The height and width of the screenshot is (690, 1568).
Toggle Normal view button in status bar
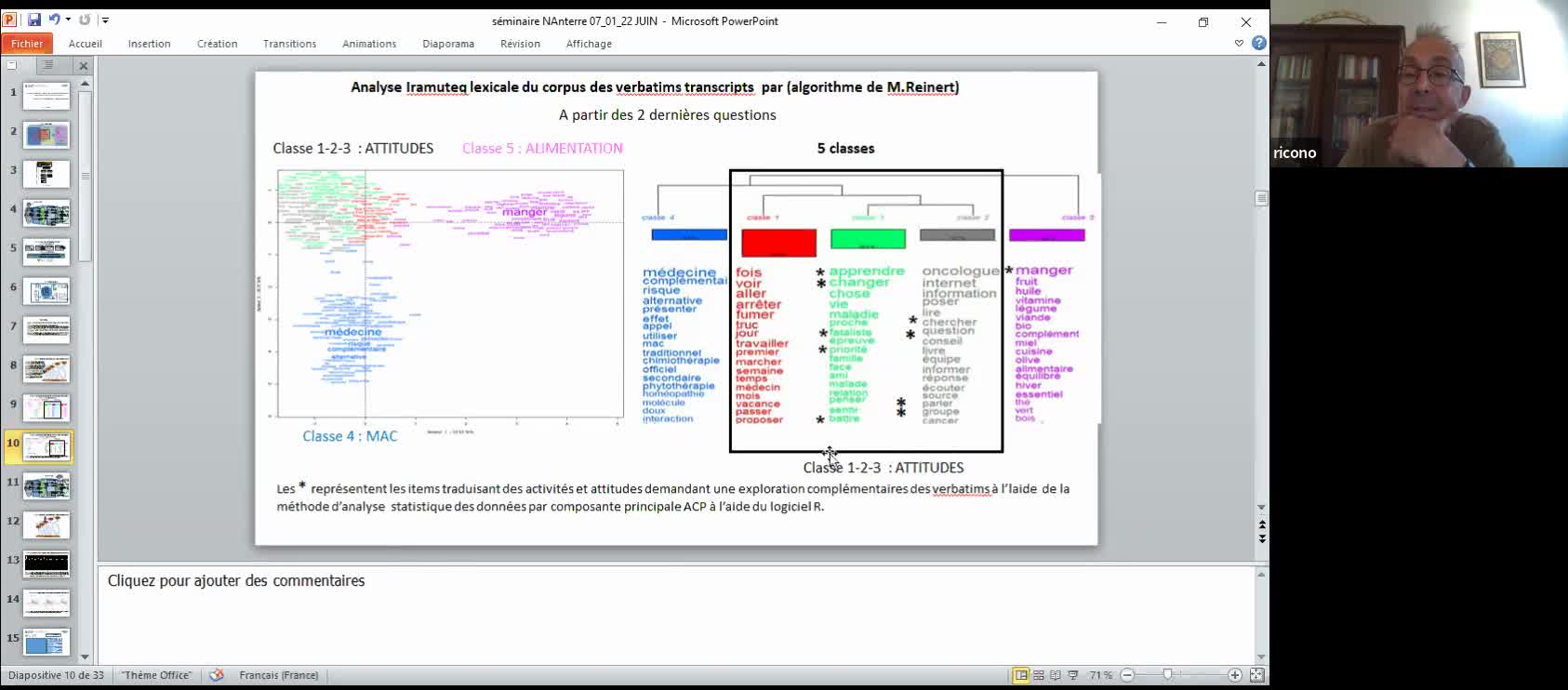point(1021,675)
